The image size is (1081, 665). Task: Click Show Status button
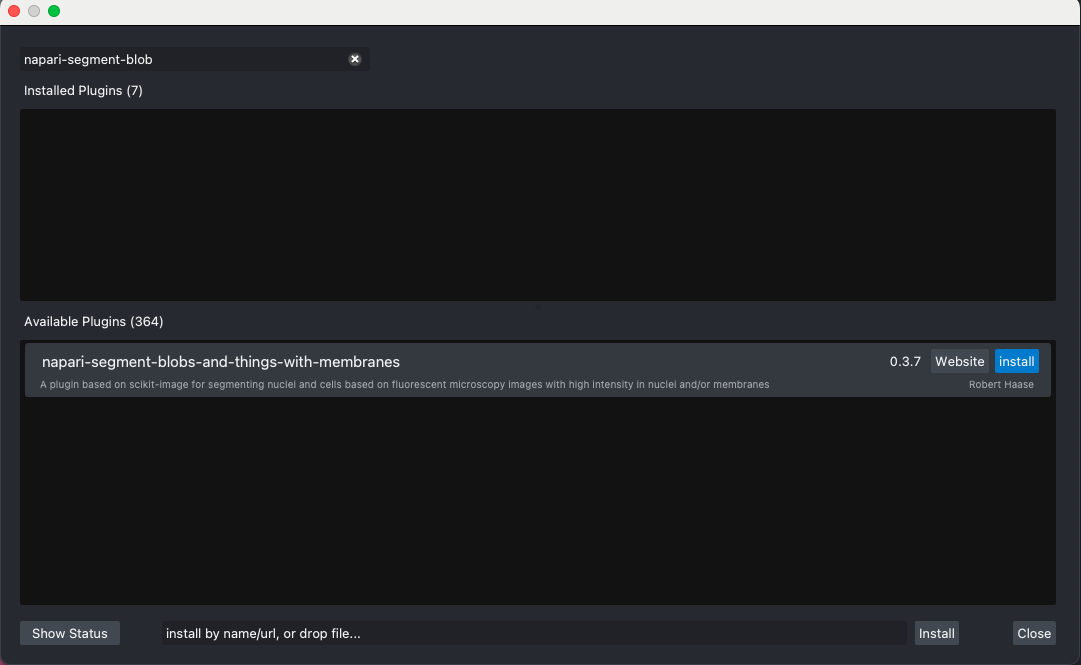click(x=70, y=633)
